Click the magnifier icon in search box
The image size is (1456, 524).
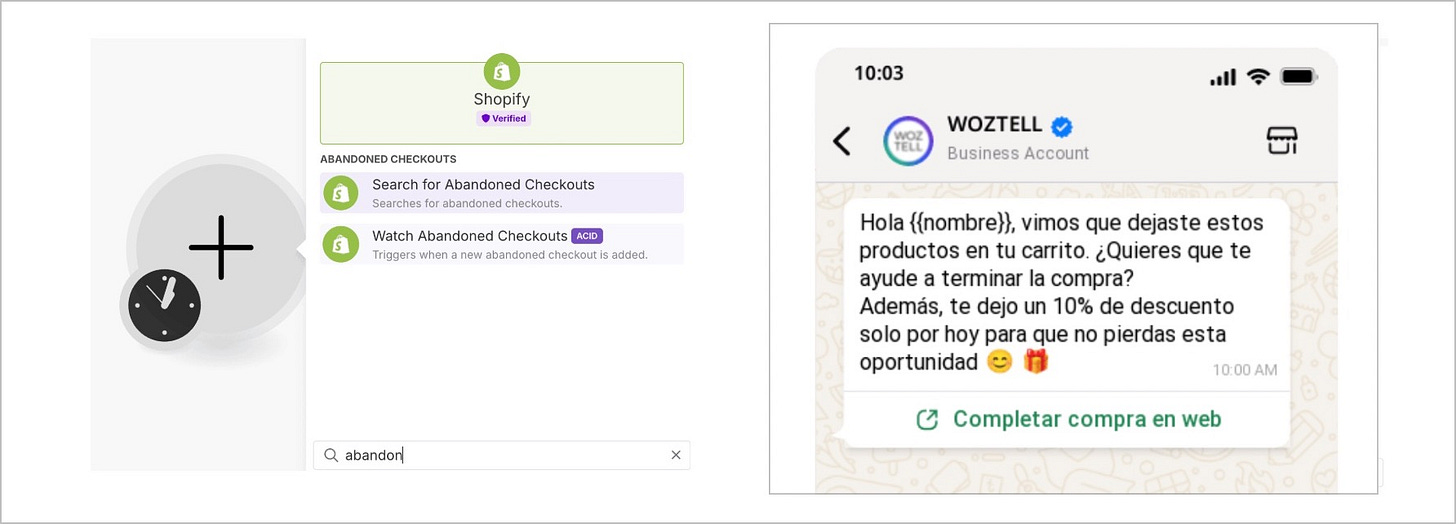click(x=331, y=455)
